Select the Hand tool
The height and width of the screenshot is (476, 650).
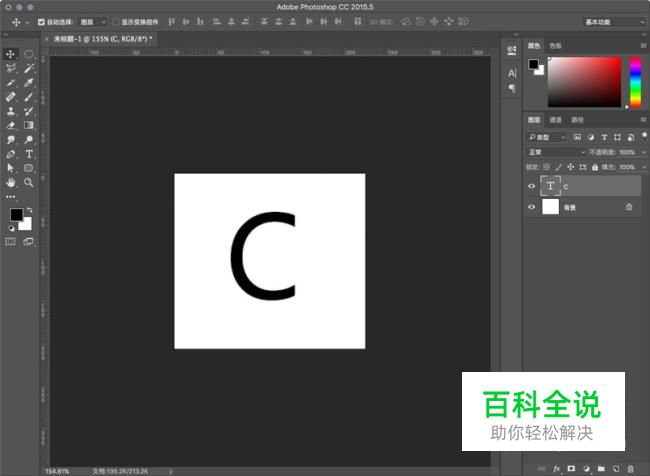point(11,183)
